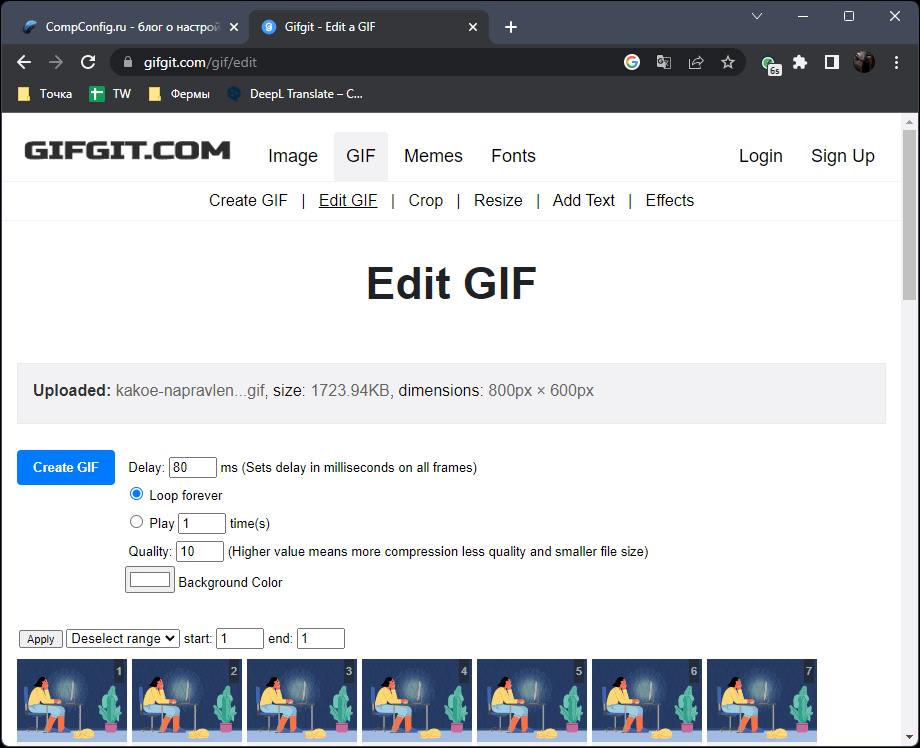The height and width of the screenshot is (748, 920).
Task: Select frame 4 thumbnail
Action: coord(417,700)
